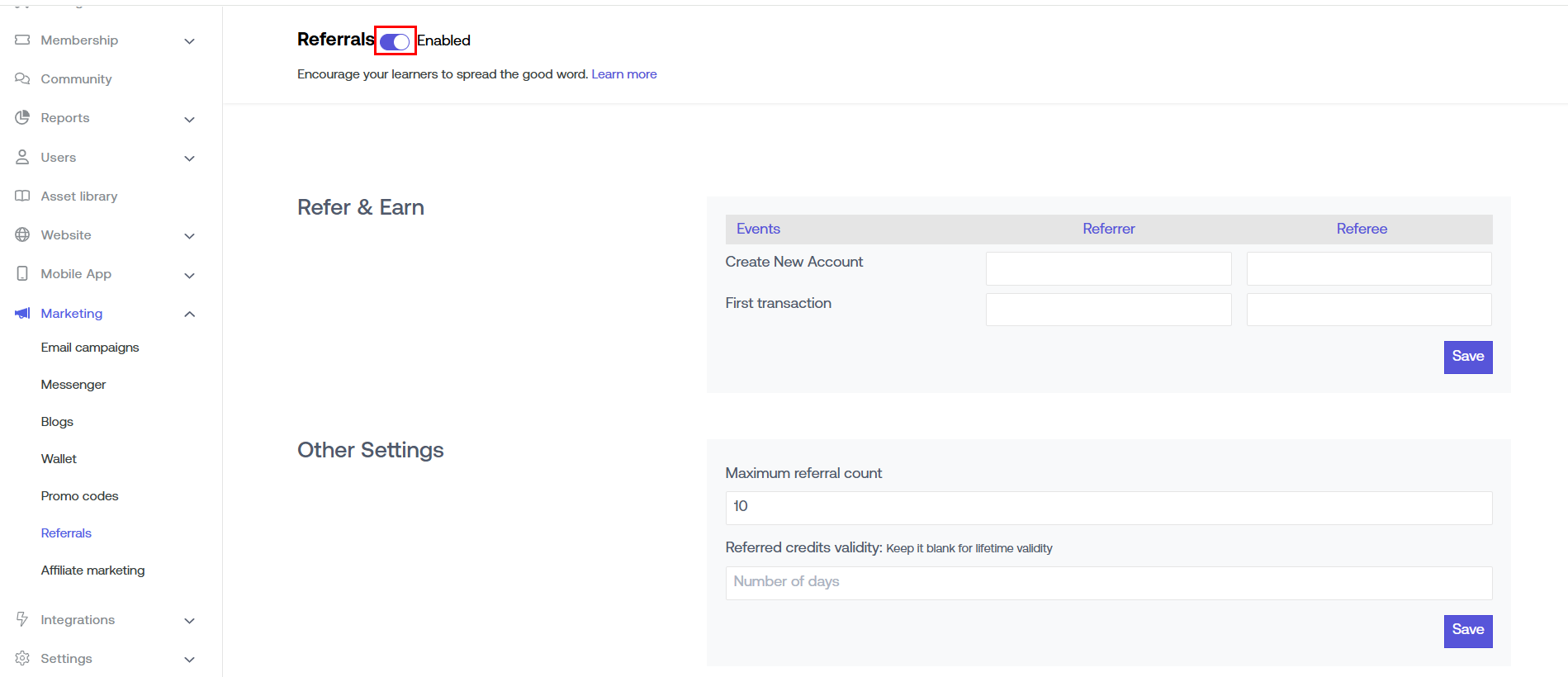This screenshot has height=677, width=1568.
Task: Go to Promo codes page
Action: click(79, 496)
